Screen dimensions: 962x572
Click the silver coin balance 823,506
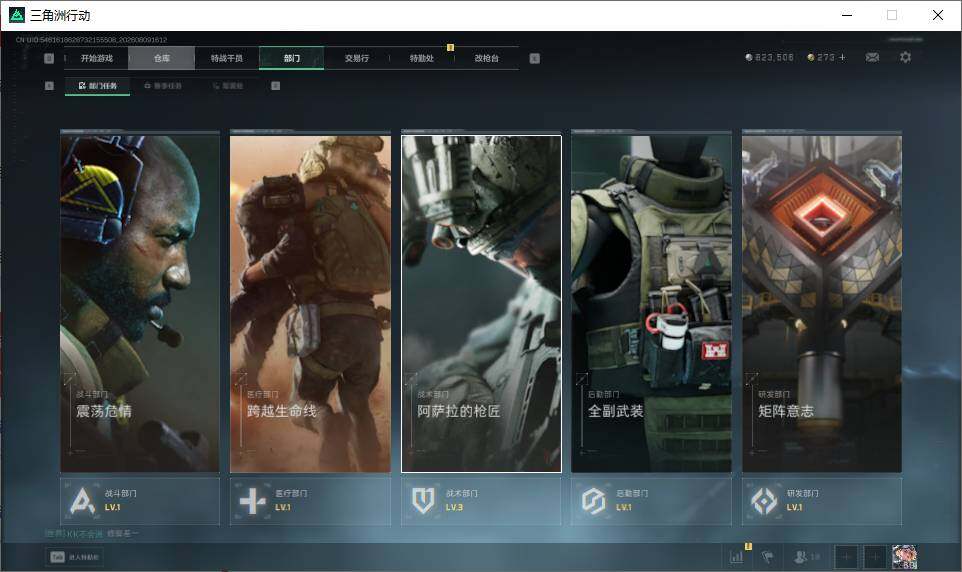click(769, 57)
